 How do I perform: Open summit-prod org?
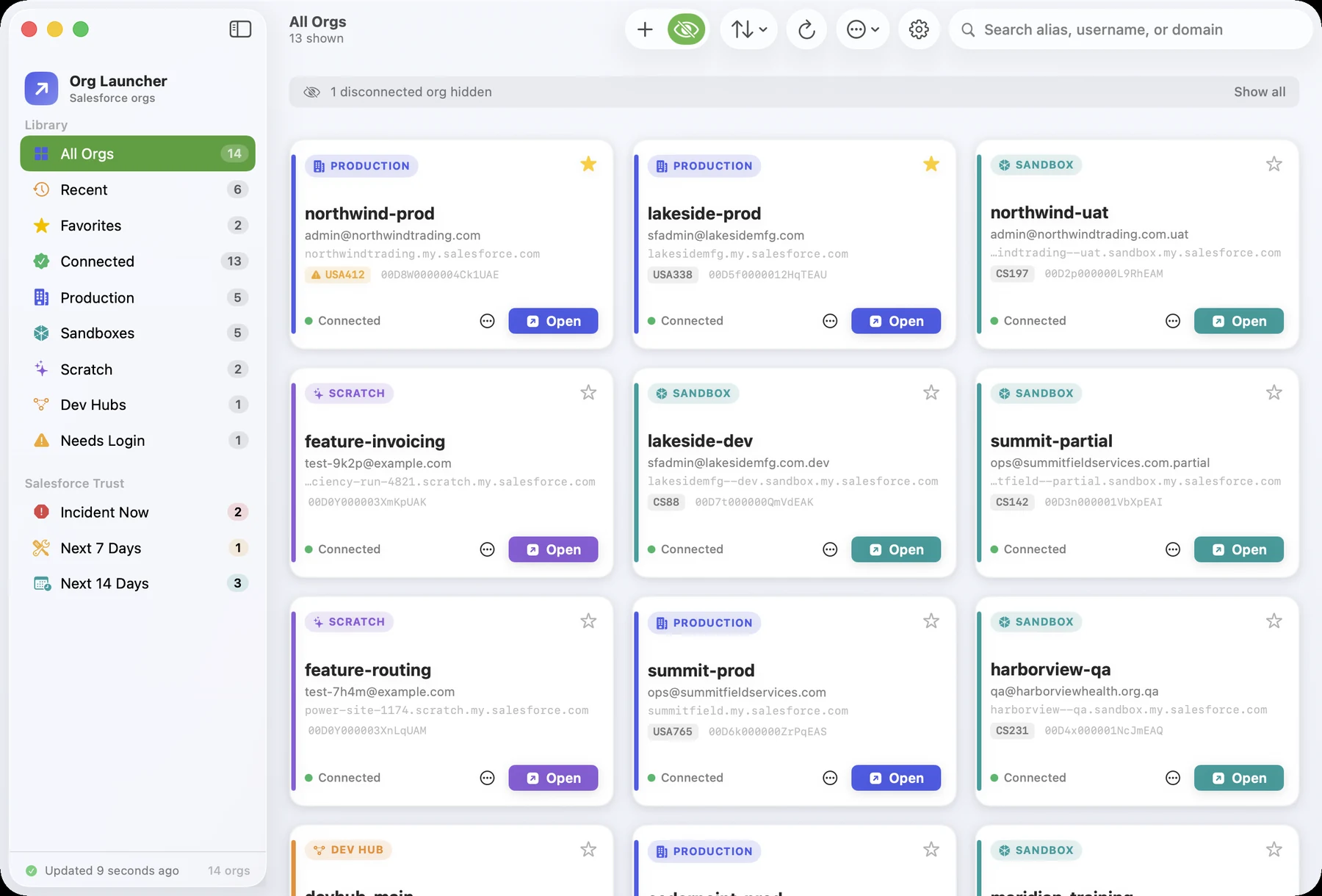click(x=896, y=778)
